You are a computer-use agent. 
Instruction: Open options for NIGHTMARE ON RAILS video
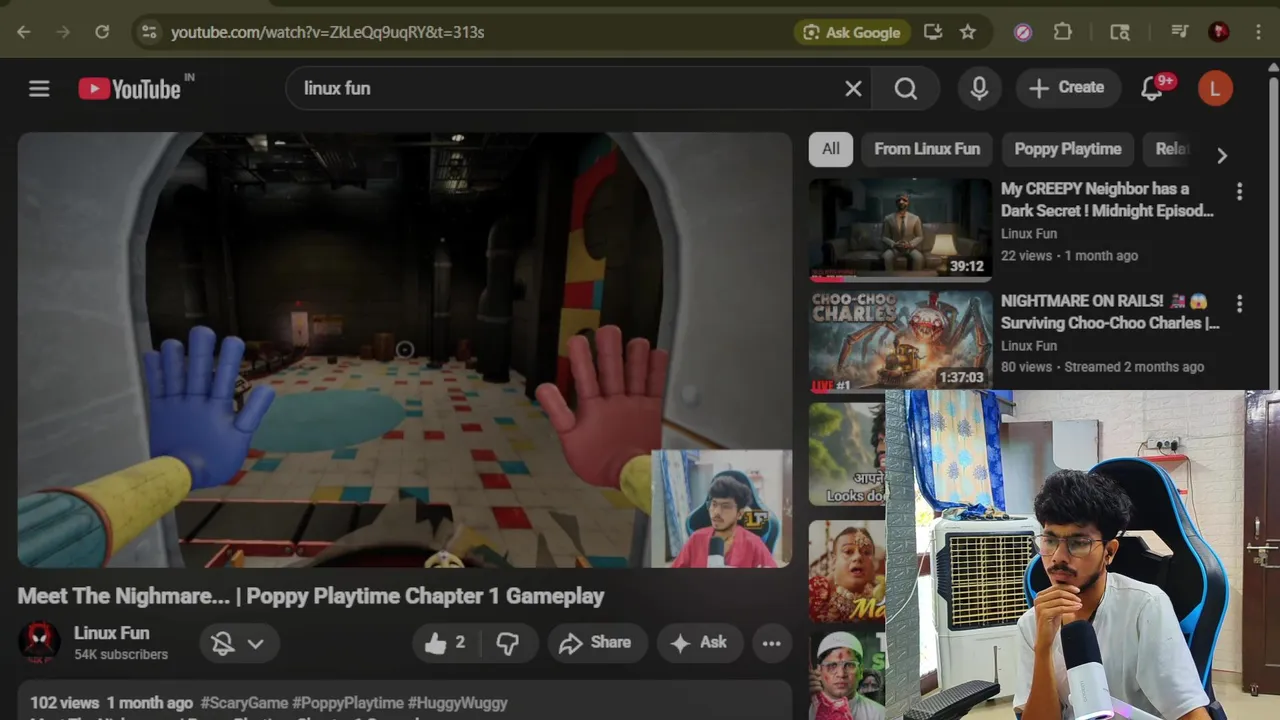pyautogui.click(x=1239, y=303)
